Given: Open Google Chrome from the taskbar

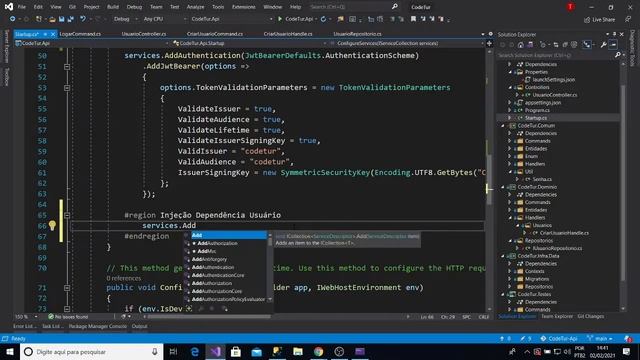Looking at the screenshot, I should pyautogui.click(x=318, y=351).
